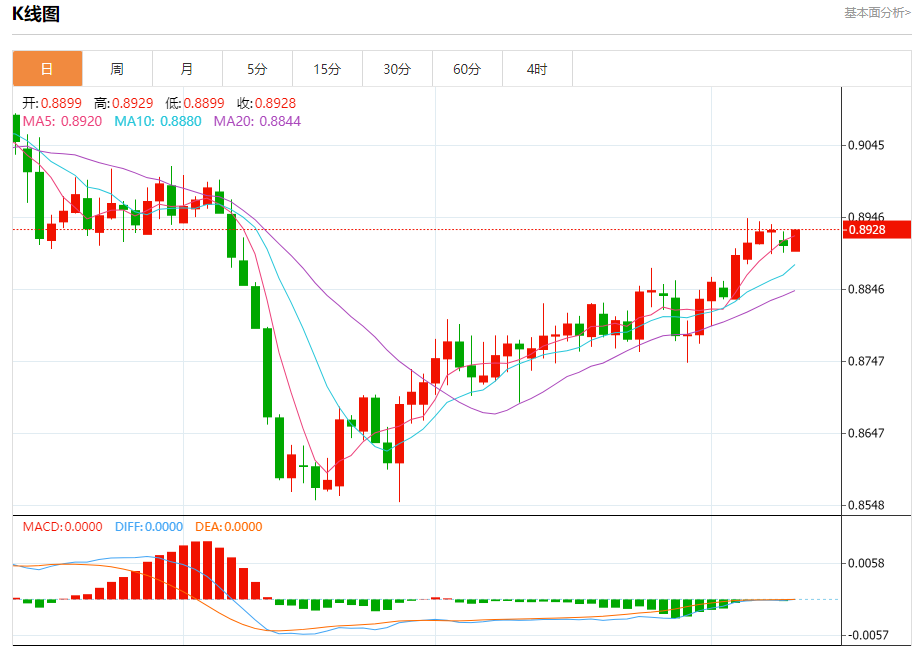Screen dimensions: 921x646
Task: Open the 15分 interval tab
Action: coord(327,69)
